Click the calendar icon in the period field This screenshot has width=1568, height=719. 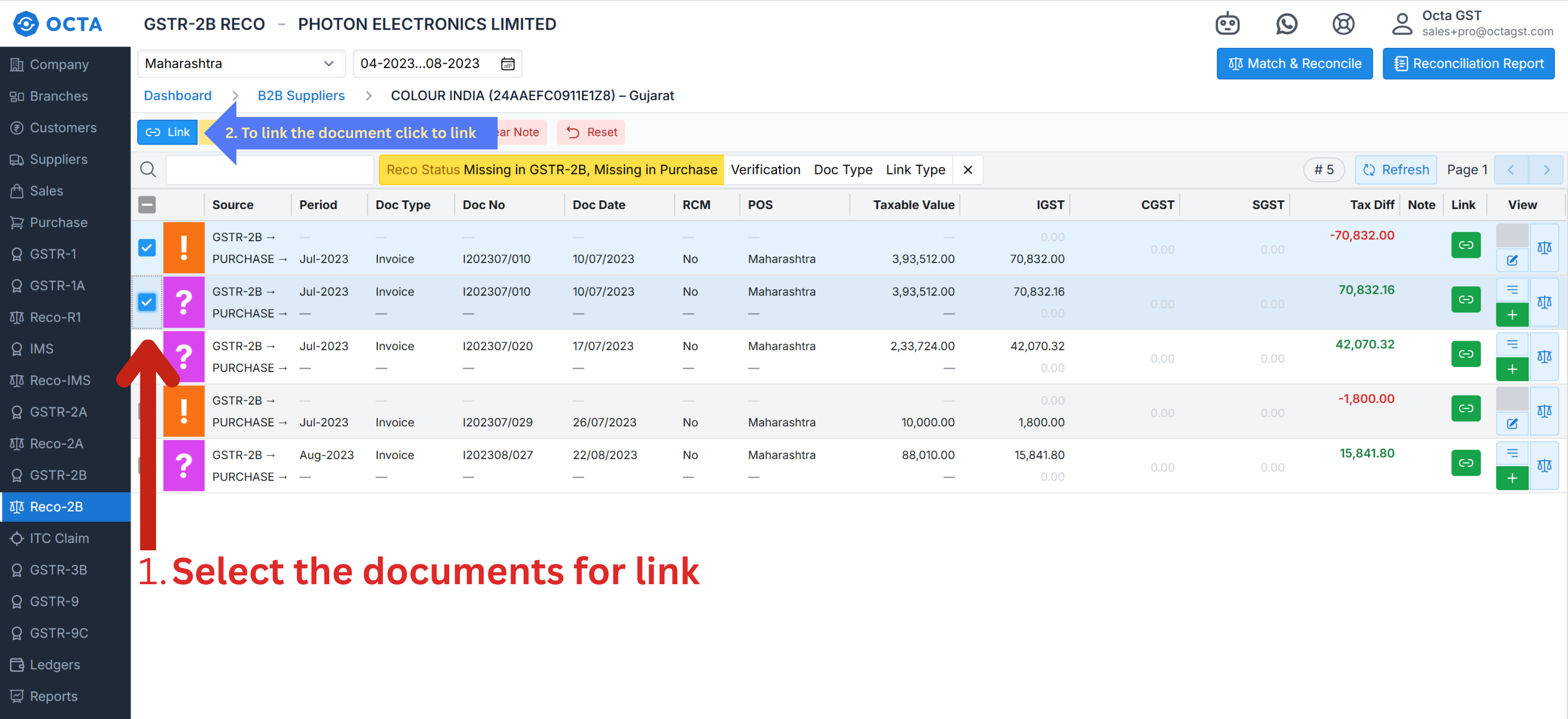[508, 63]
